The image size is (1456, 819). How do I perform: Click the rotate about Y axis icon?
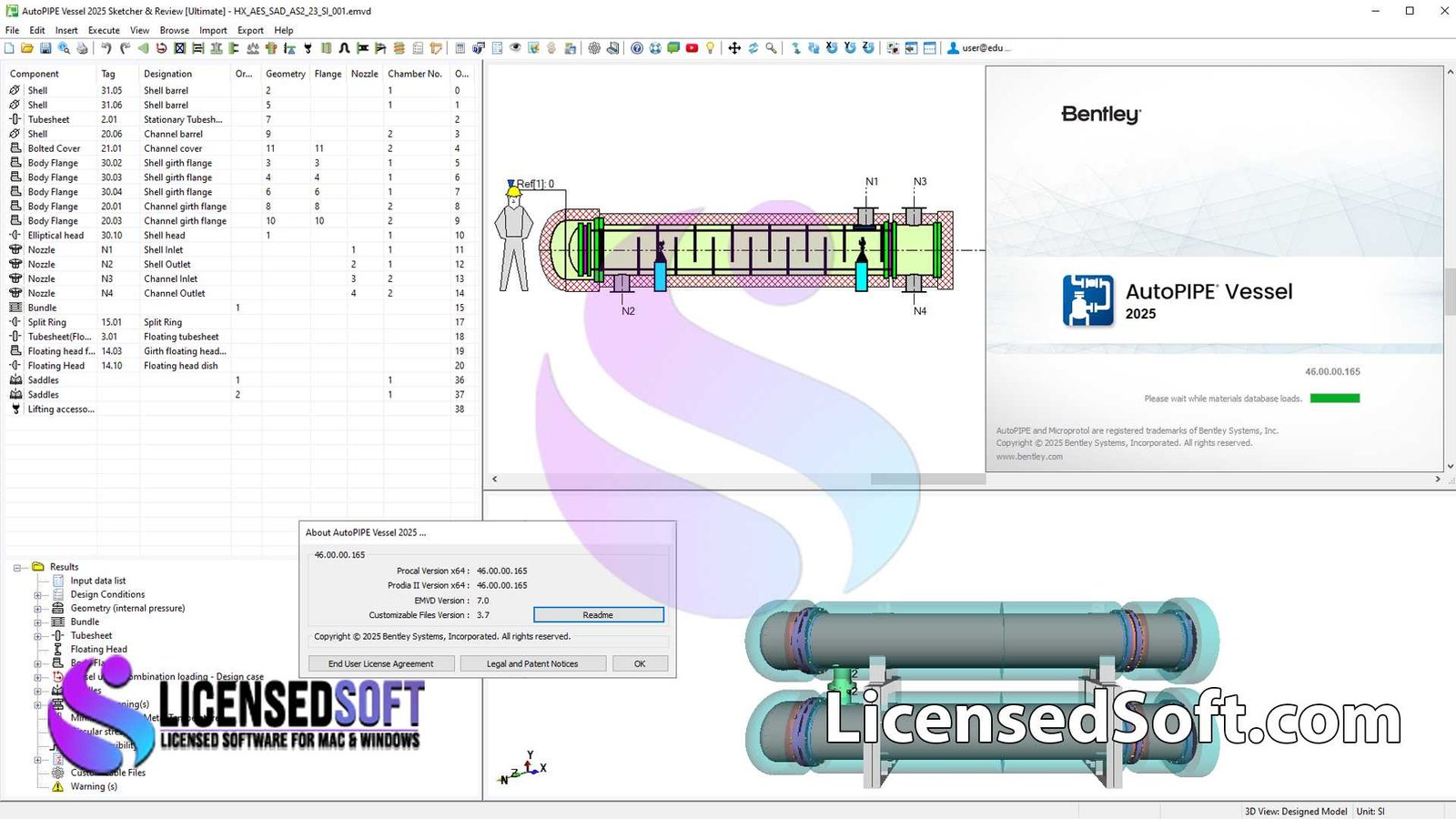(x=850, y=47)
